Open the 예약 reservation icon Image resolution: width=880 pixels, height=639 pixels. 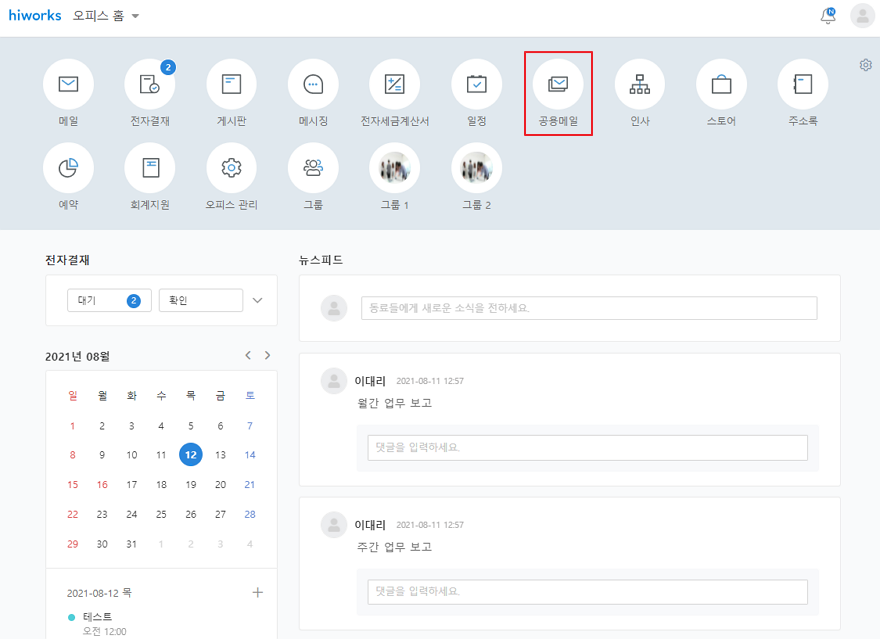point(68,168)
